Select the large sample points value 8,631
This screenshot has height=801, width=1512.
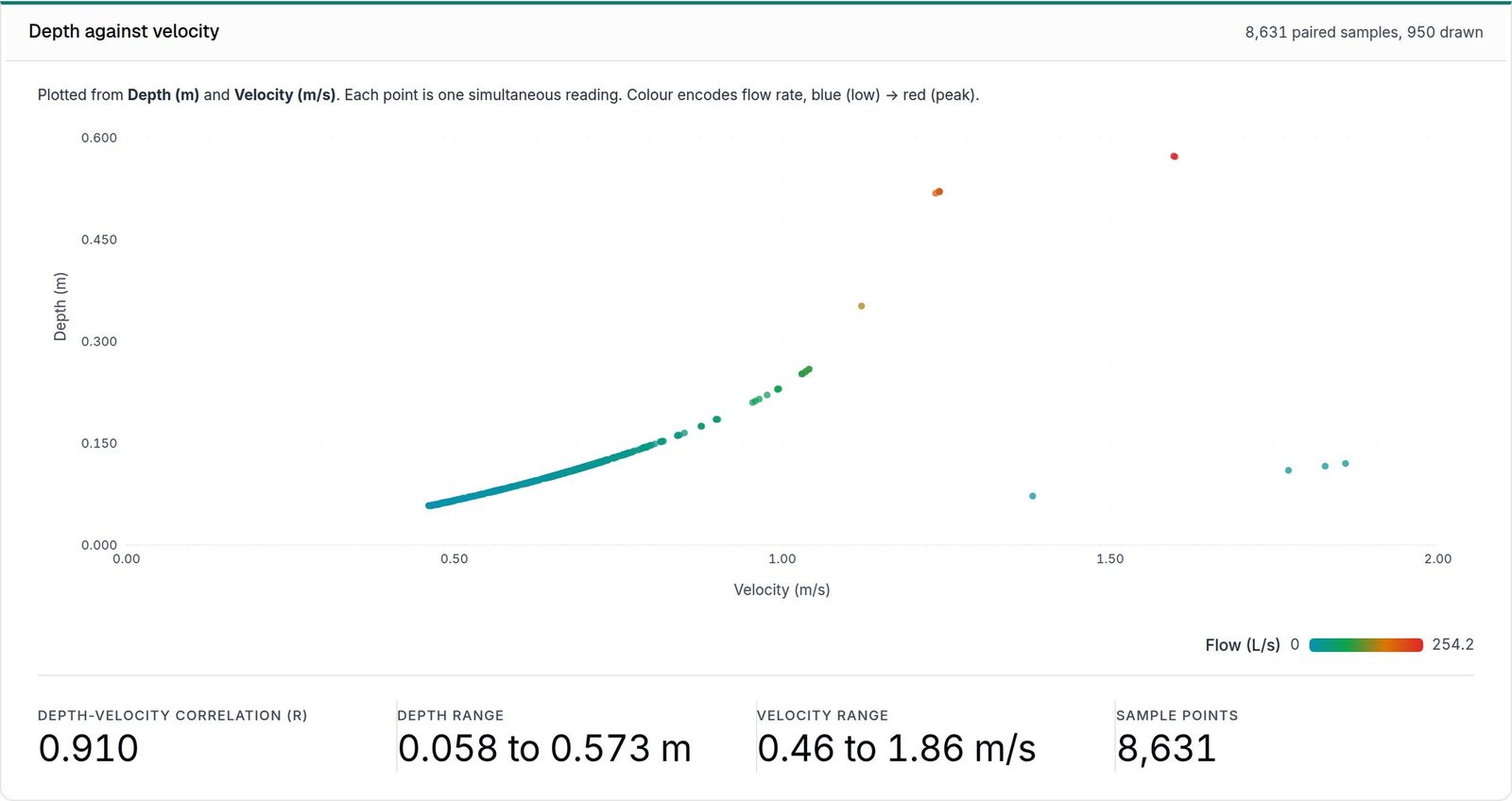1166,748
